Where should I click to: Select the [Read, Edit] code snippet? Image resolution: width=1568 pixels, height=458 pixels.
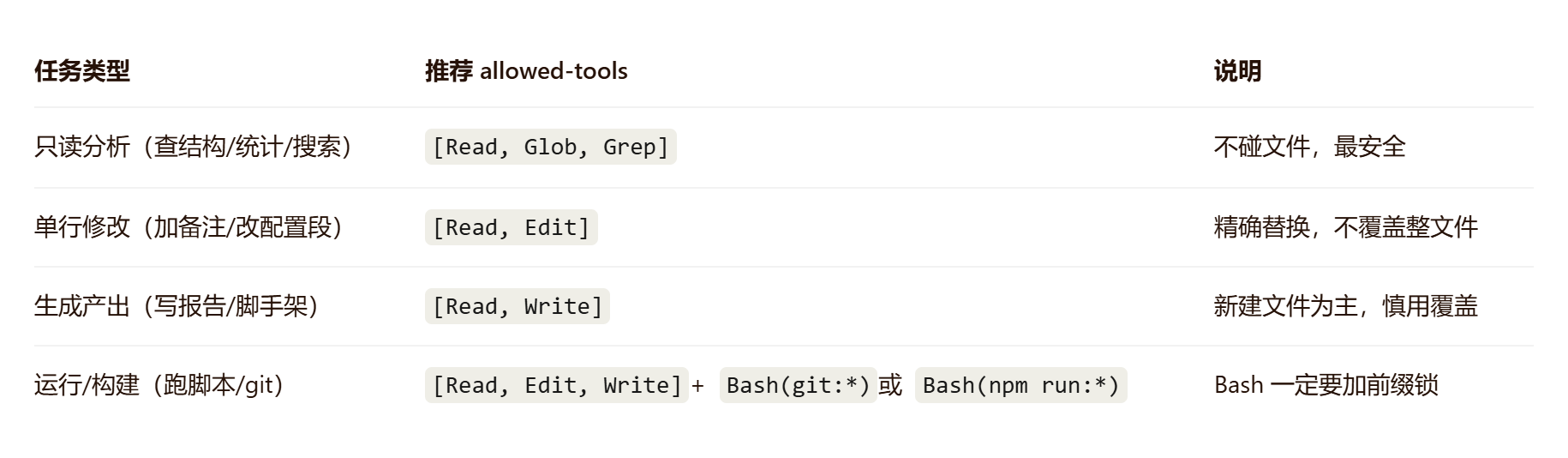click(x=511, y=227)
